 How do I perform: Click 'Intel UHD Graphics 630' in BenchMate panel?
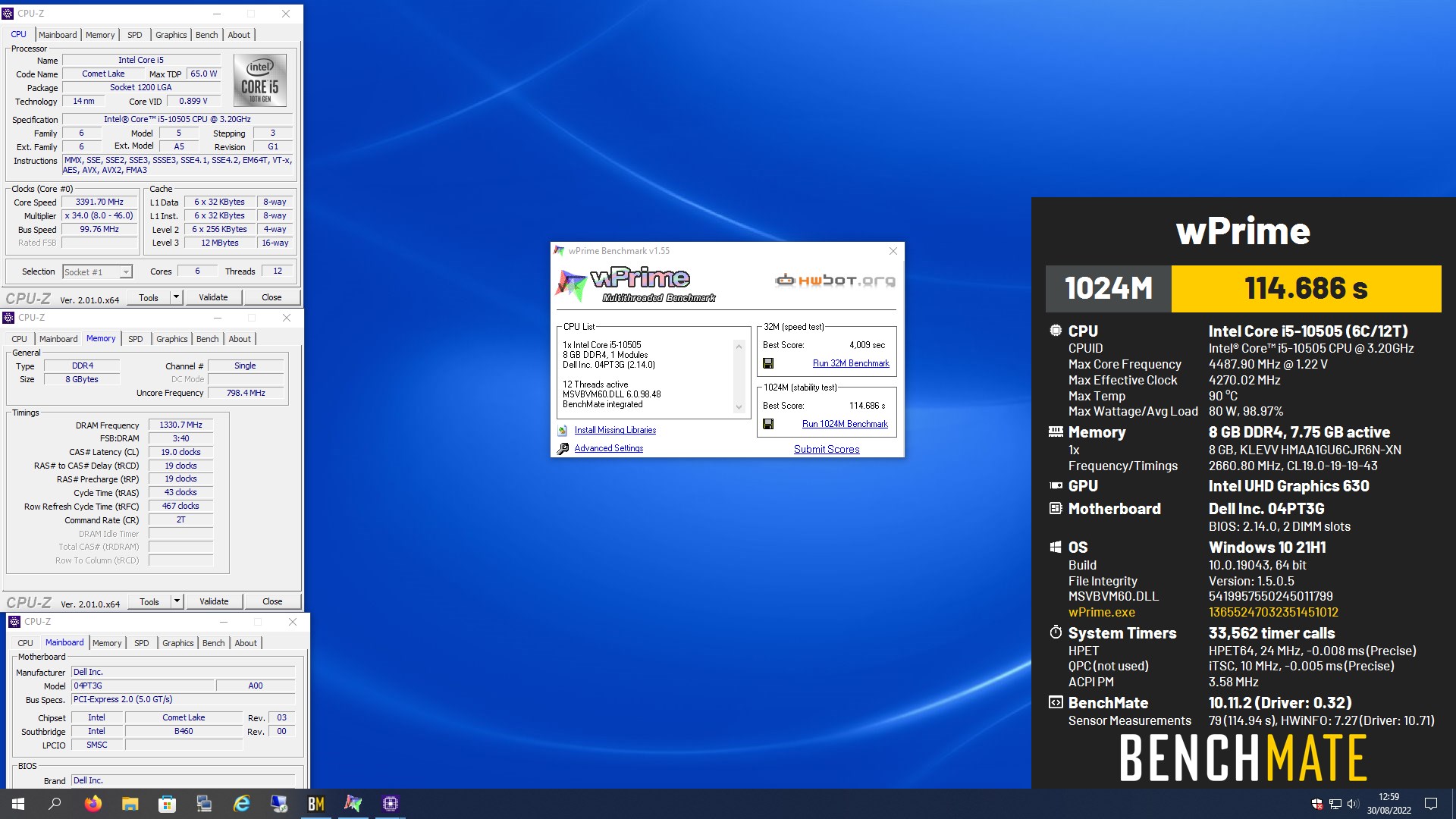click(1288, 486)
